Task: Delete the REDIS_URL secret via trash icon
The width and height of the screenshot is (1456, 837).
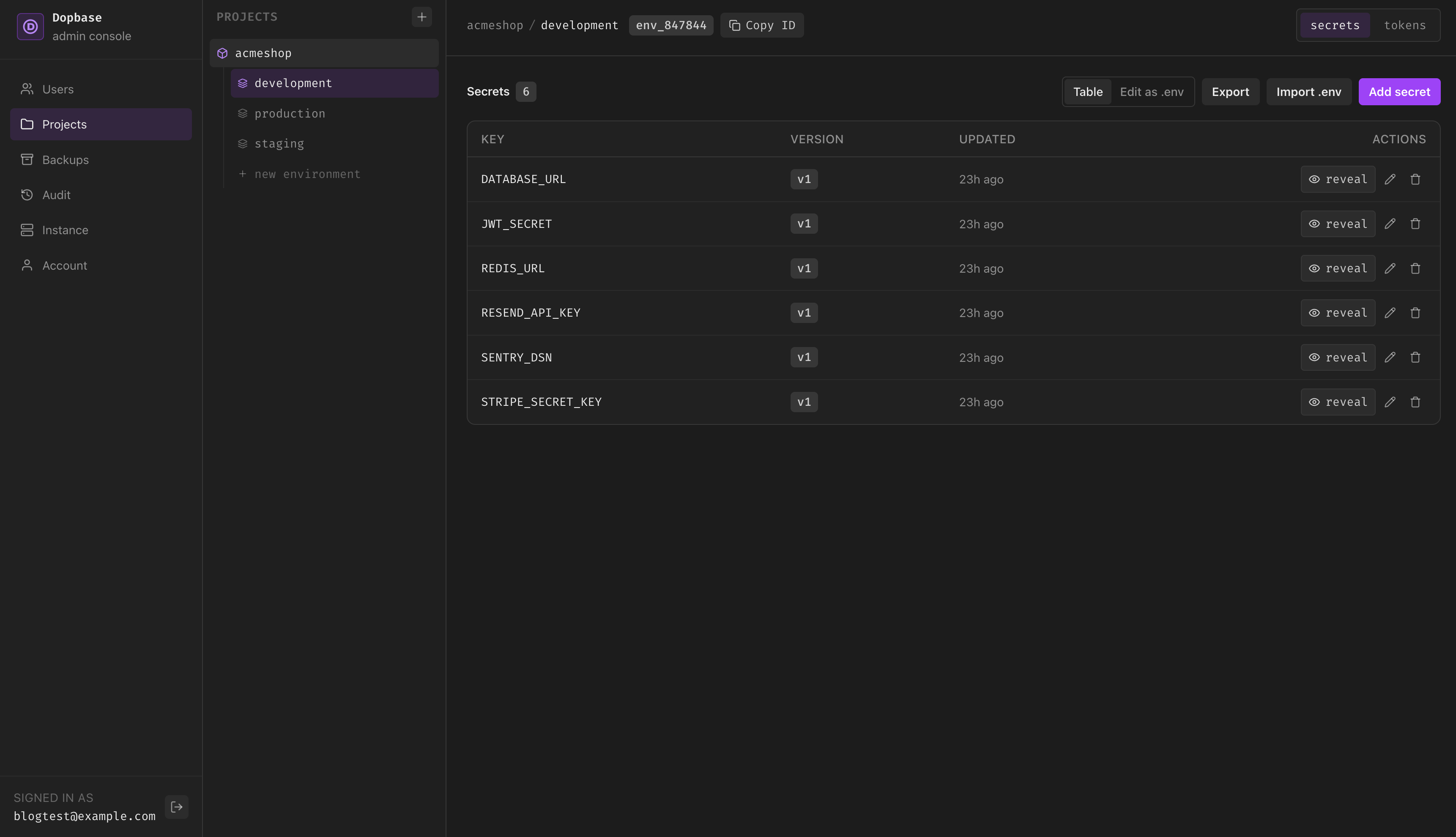Action: (1415, 268)
